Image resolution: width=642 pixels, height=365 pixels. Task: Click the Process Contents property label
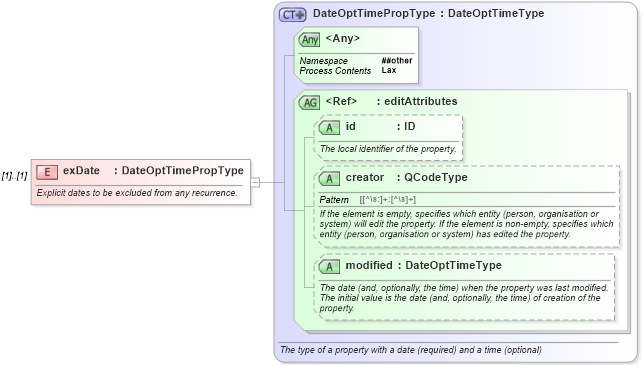[335, 71]
